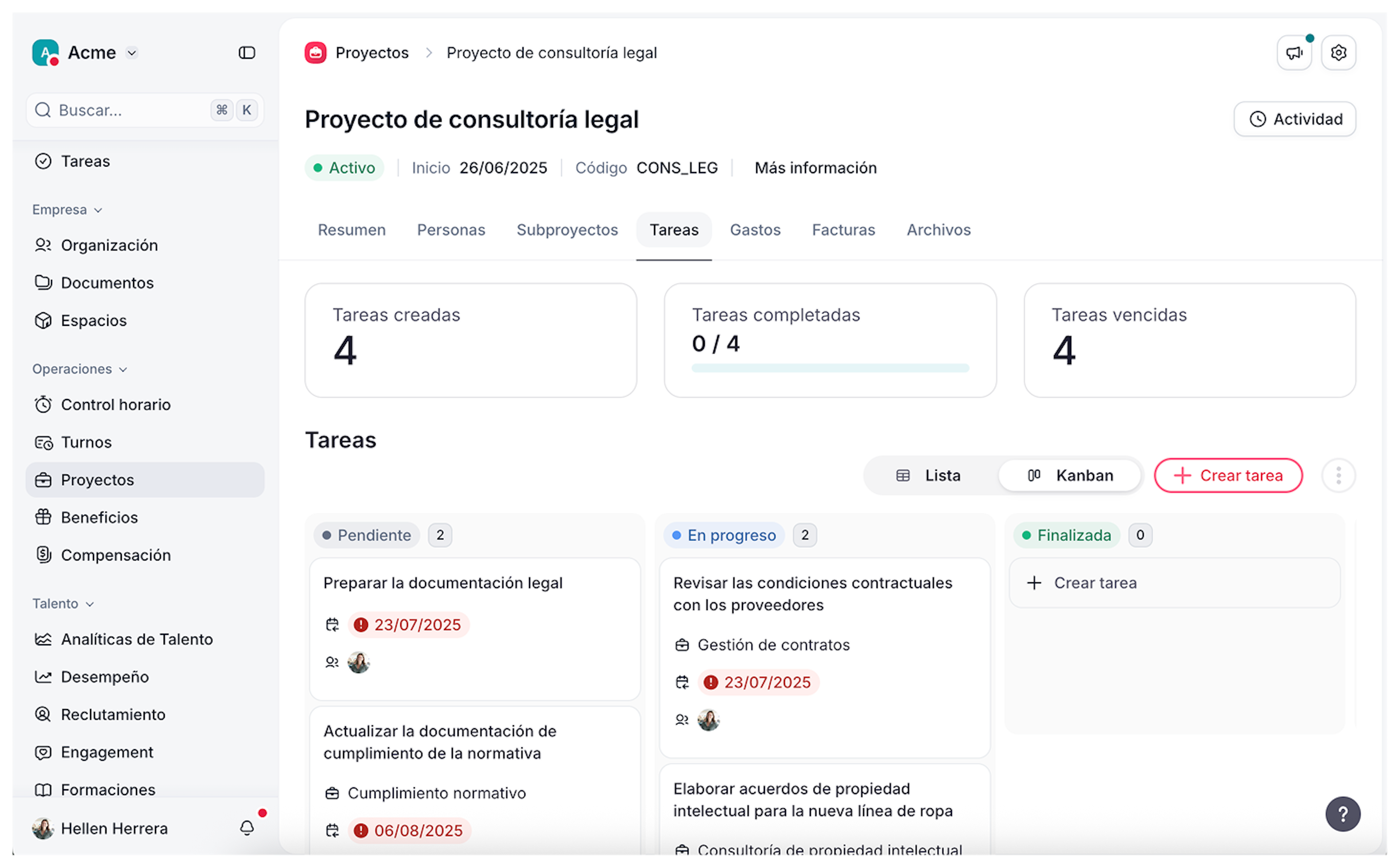
Task: Open the Más información link
Action: click(815, 168)
